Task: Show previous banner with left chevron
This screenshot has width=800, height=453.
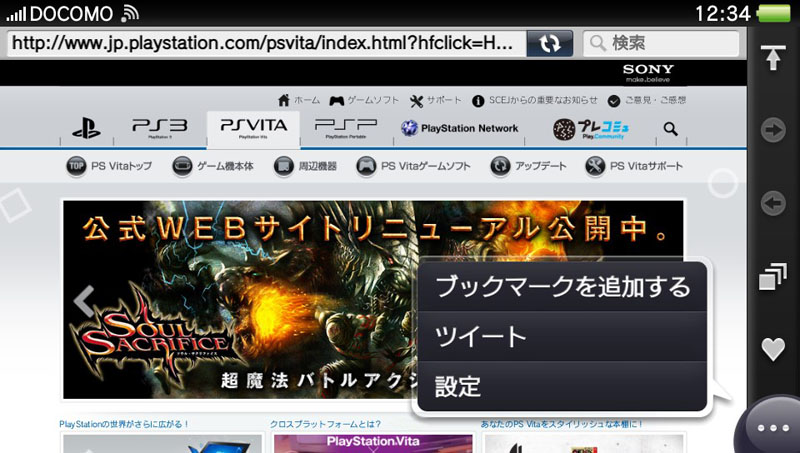Action: pos(85,298)
